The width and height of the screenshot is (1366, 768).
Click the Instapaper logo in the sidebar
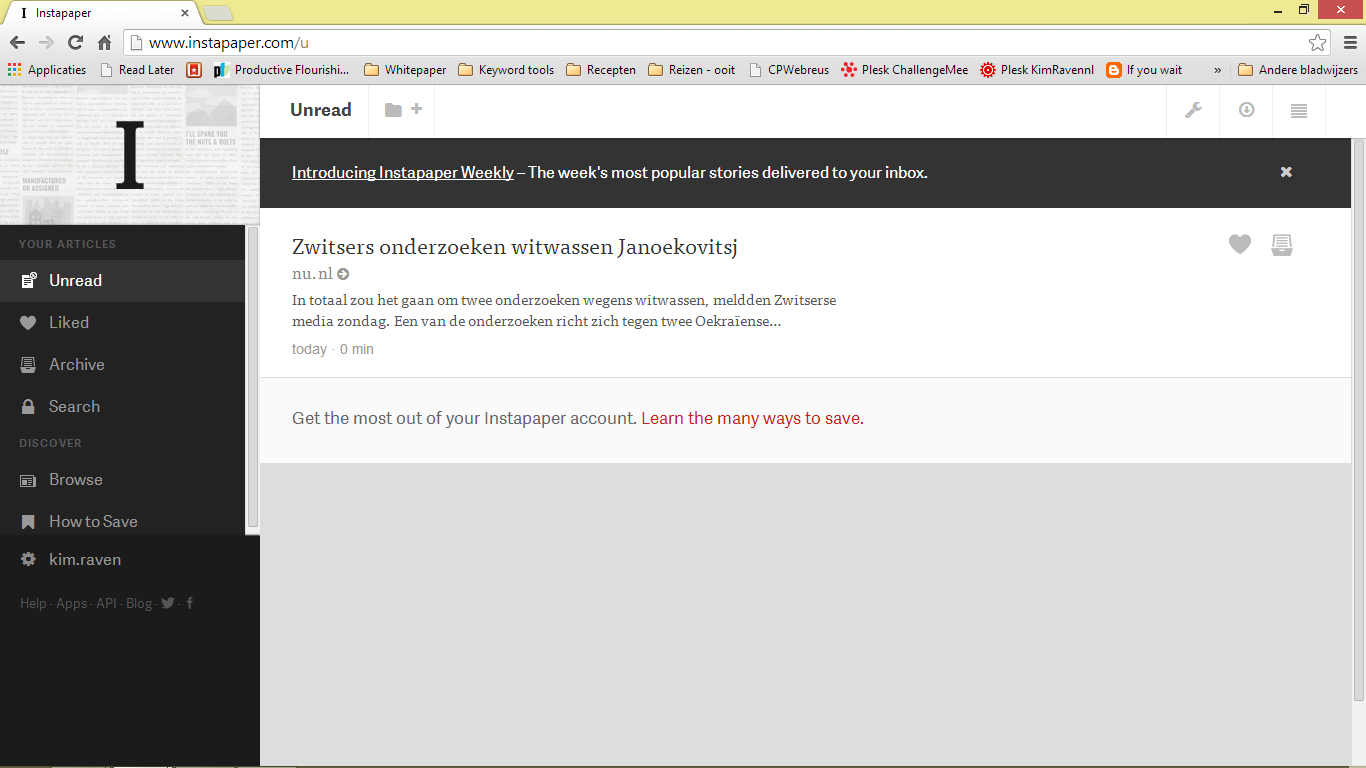(130, 155)
